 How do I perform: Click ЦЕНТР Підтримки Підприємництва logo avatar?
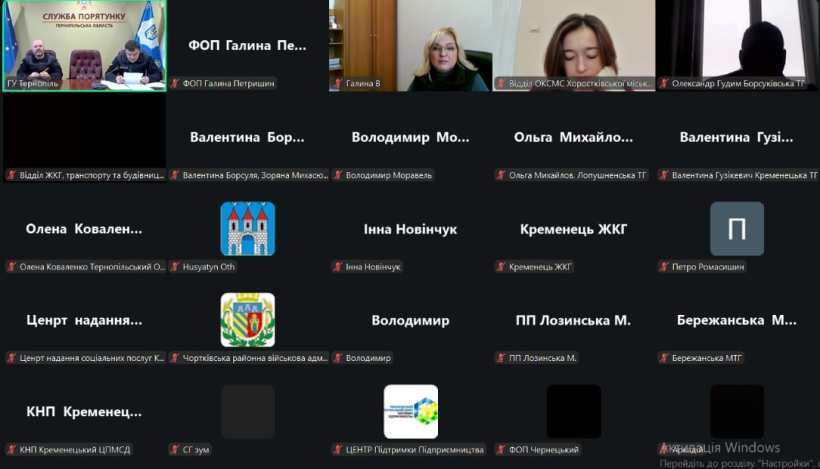[410, 412]
